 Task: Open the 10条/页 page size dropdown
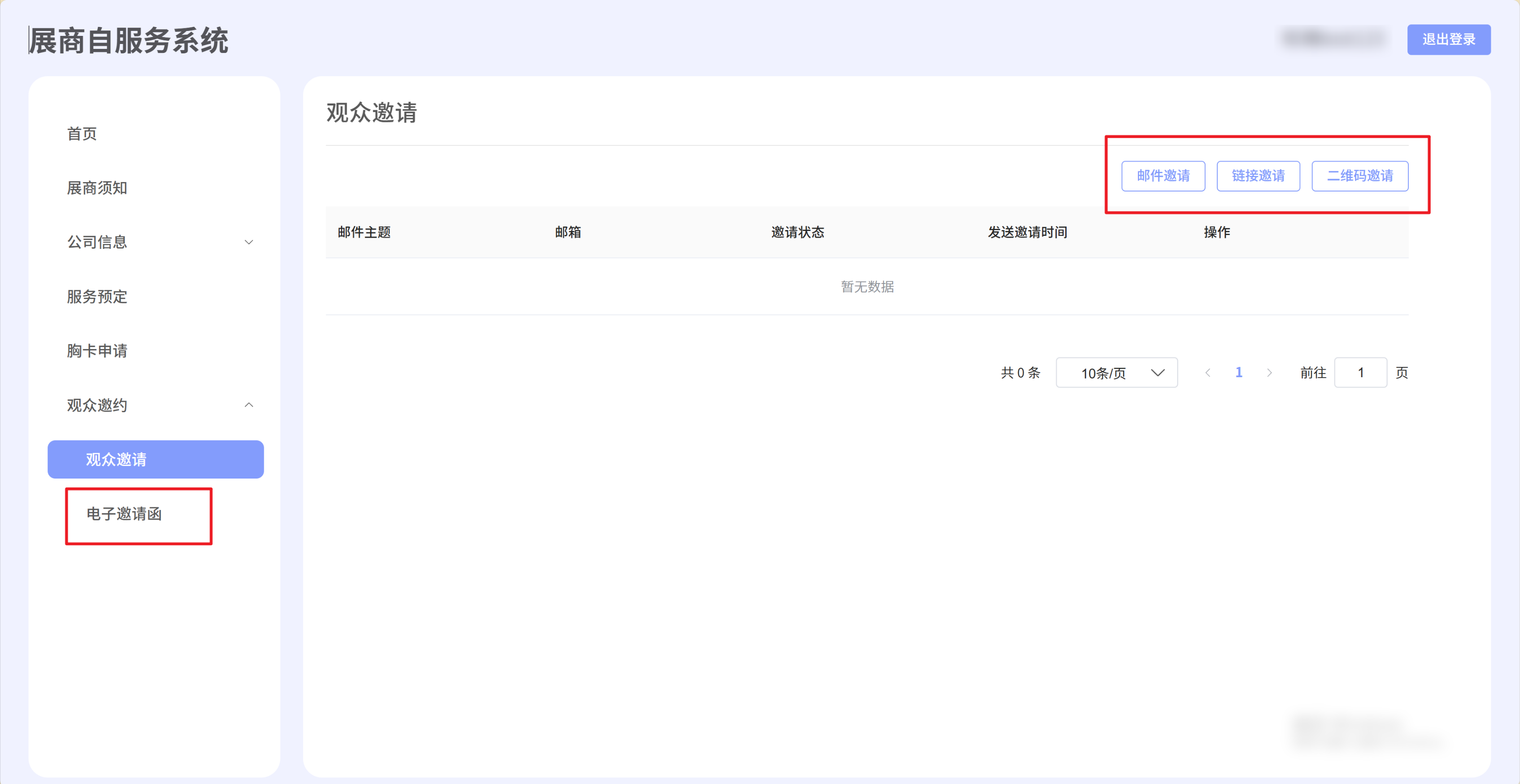[1116, 373]
